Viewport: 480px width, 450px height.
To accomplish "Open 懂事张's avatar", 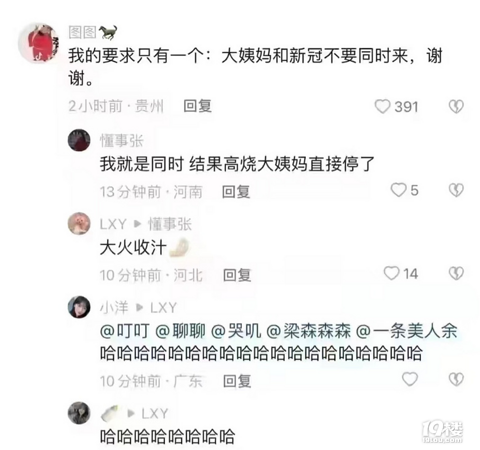I will (79, 140).
